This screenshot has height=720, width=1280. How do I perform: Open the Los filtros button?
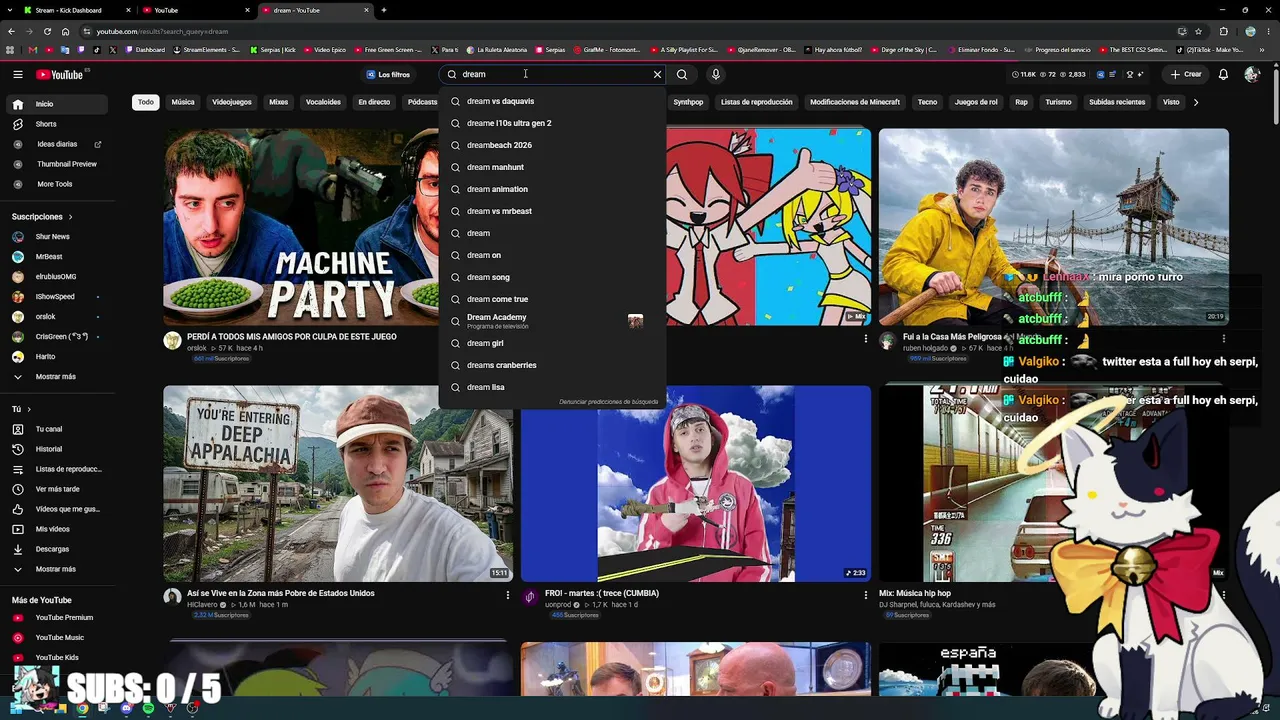pyautogui.click(x=388, y=74)
